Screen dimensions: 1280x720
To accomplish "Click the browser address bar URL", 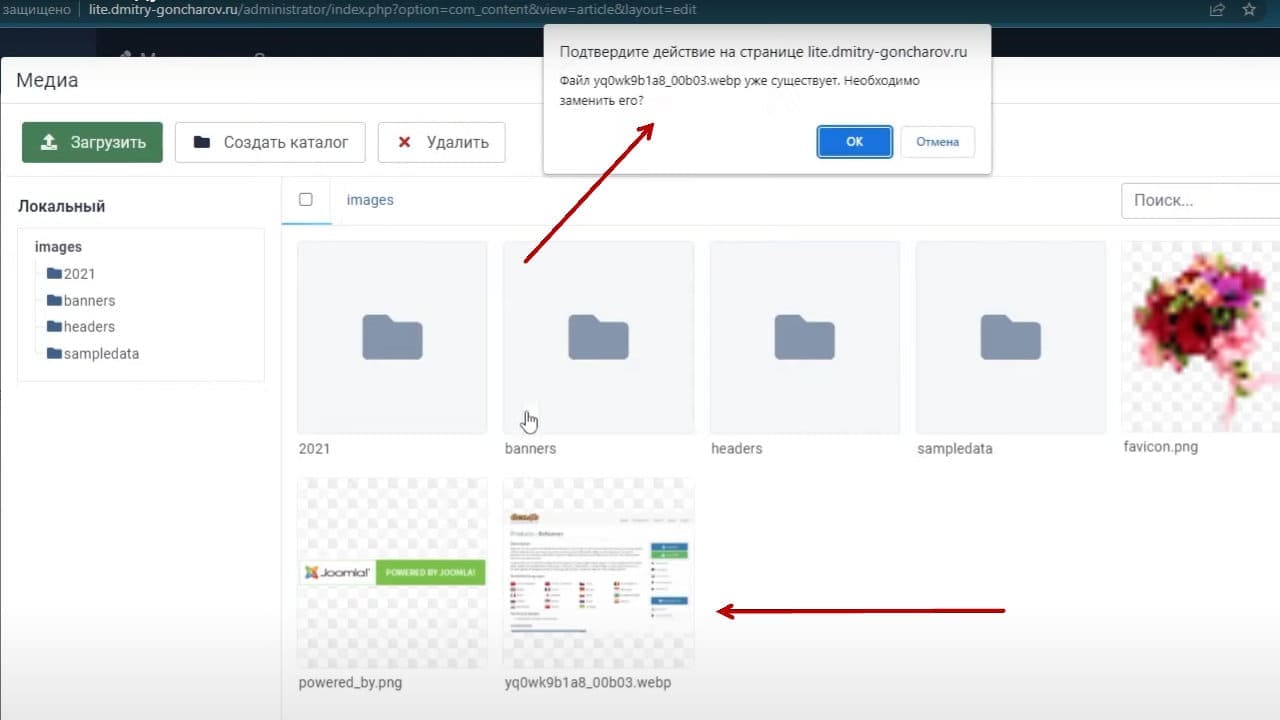I will pos(392,9).
